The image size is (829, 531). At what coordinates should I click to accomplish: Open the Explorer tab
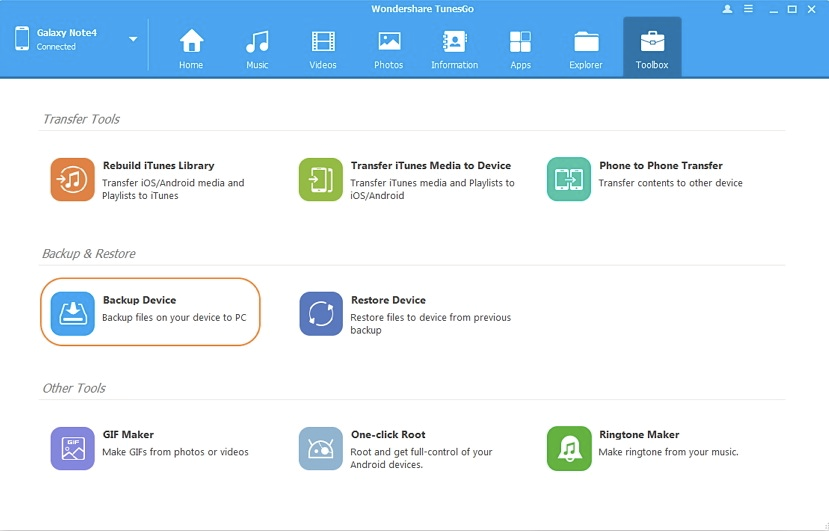point(586,48)
